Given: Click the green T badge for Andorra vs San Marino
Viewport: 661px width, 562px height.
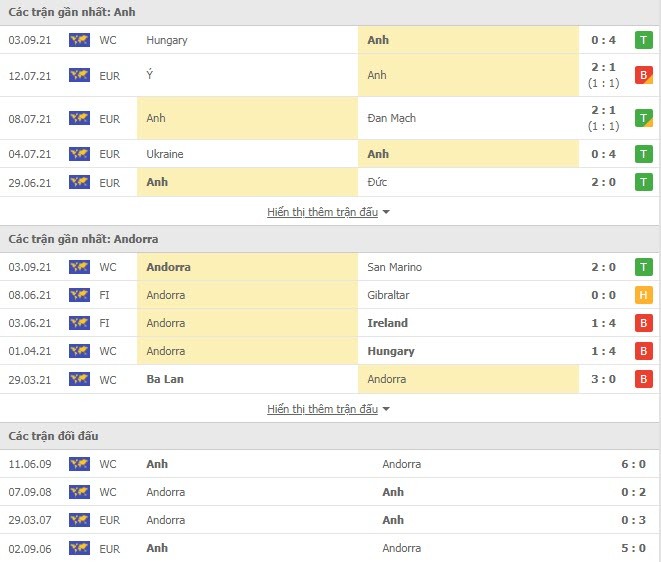Looking at the screenshot, I should pyautogui.click(x=643, y=267).
